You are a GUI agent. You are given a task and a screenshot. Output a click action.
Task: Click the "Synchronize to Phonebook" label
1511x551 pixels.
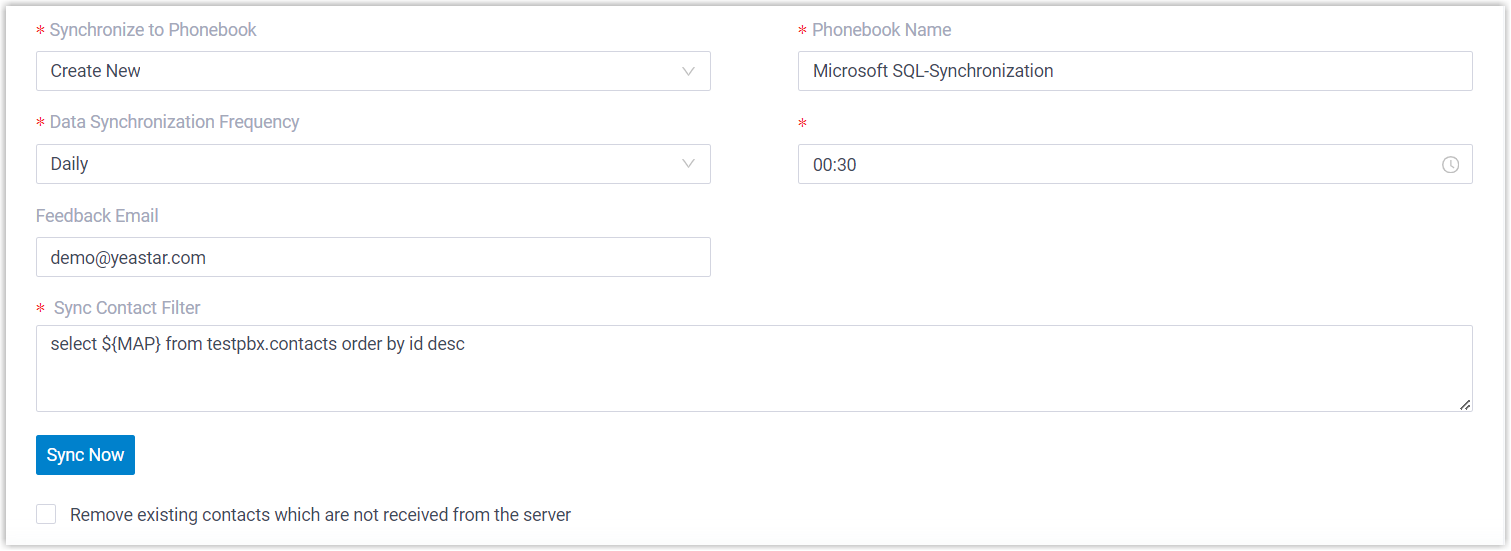(x=153, y=30)
